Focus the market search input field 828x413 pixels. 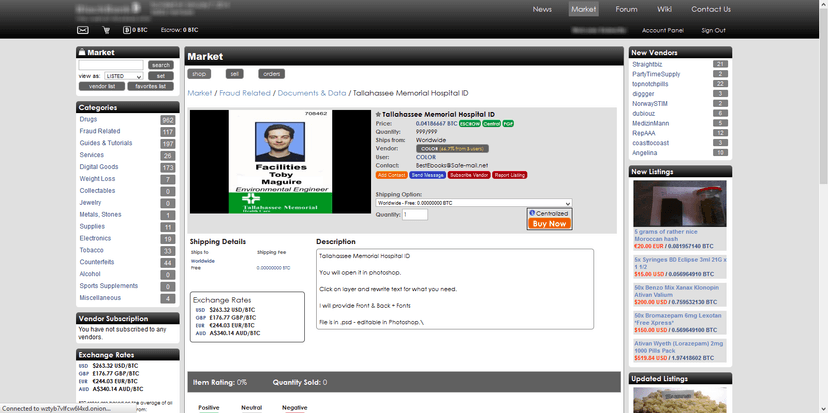tap(111, 65)
